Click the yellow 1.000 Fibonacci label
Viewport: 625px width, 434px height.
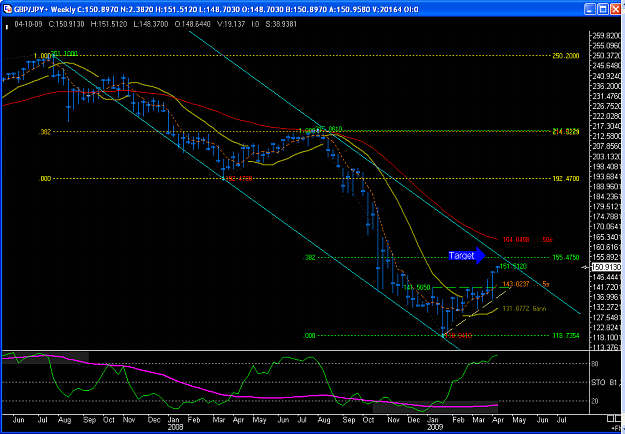pyautogui.click(x=42, y=56)
